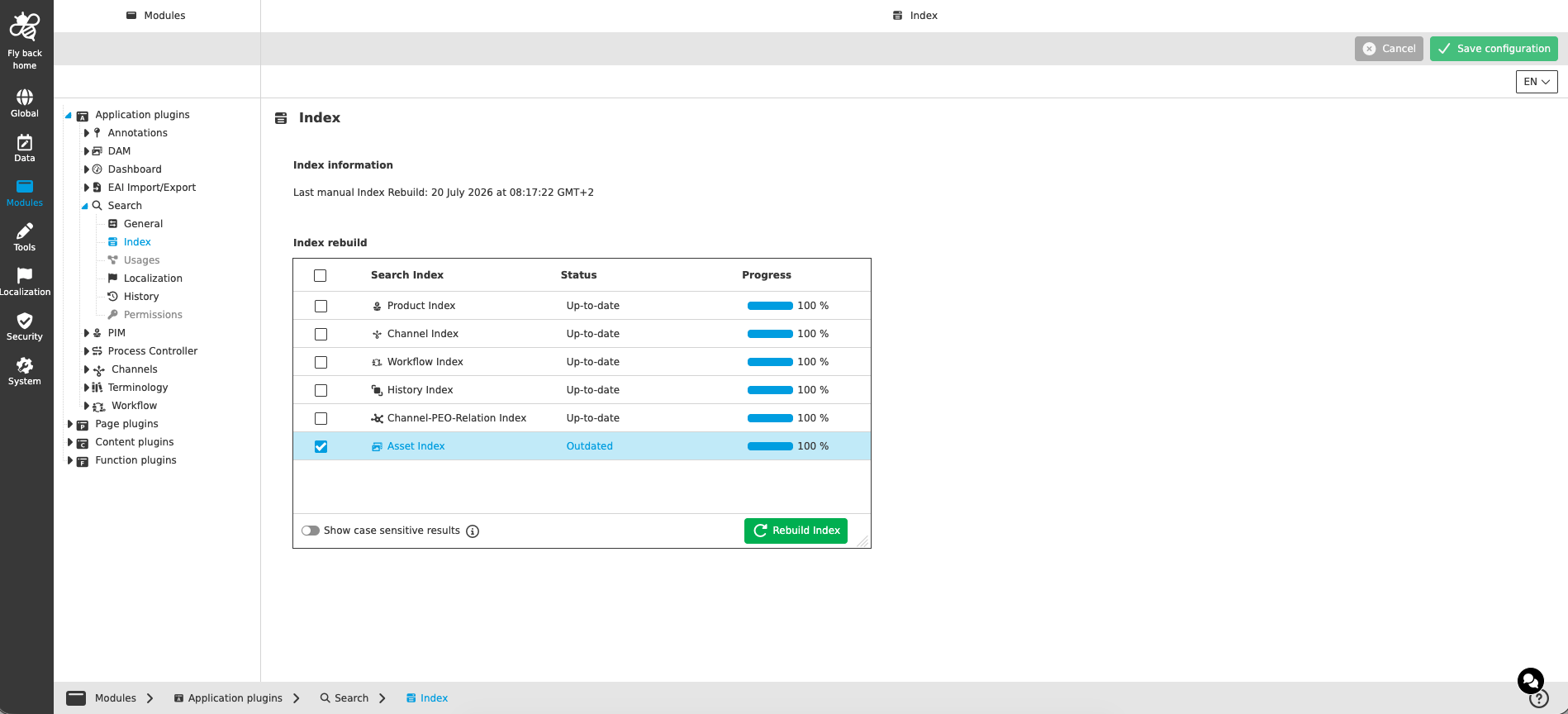Click the Workflow Index progress bar
The height and width of the screenshot is (714, 1568).
click(770, 362)
